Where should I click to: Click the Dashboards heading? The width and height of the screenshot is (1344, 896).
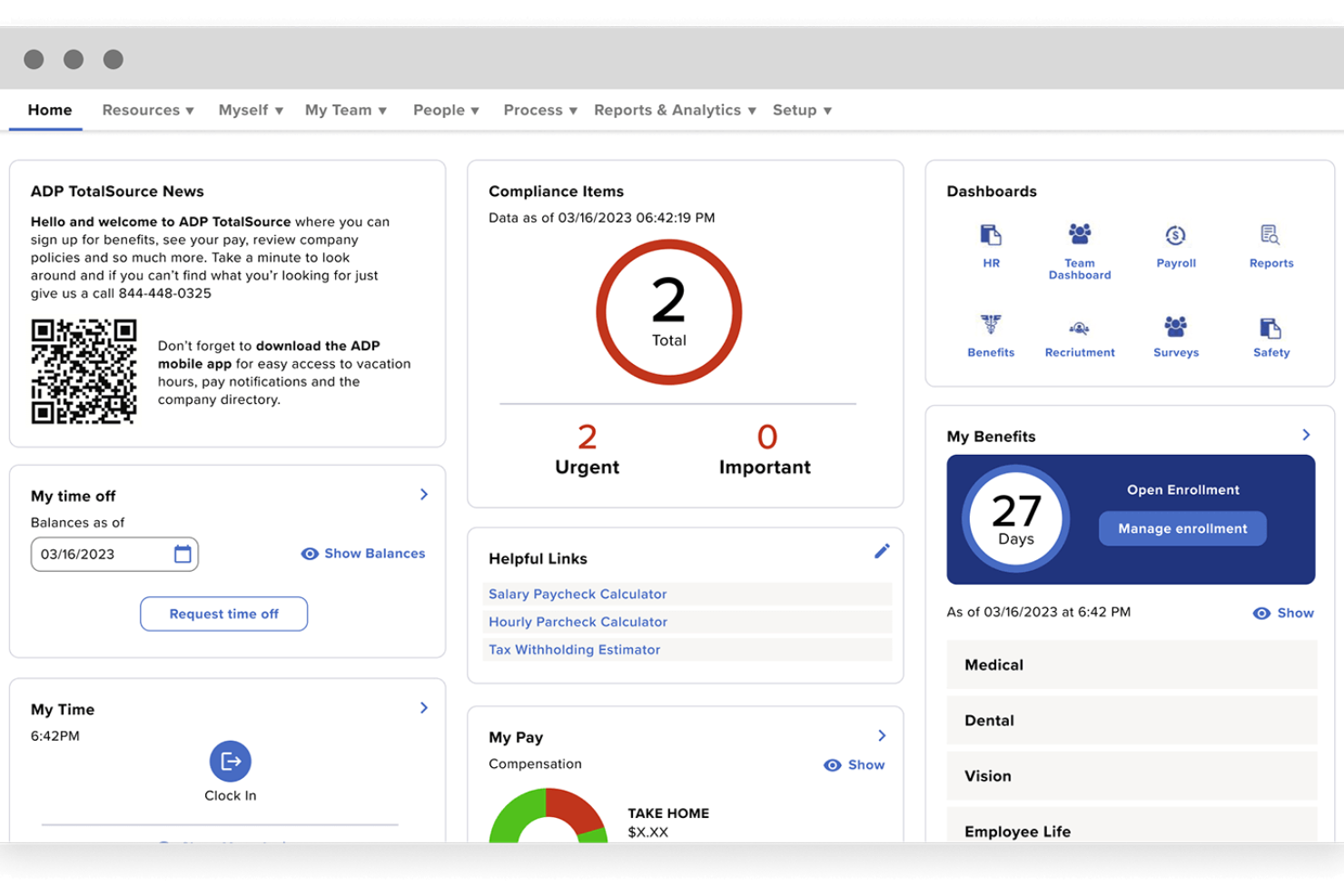click(x=992, y=192)
